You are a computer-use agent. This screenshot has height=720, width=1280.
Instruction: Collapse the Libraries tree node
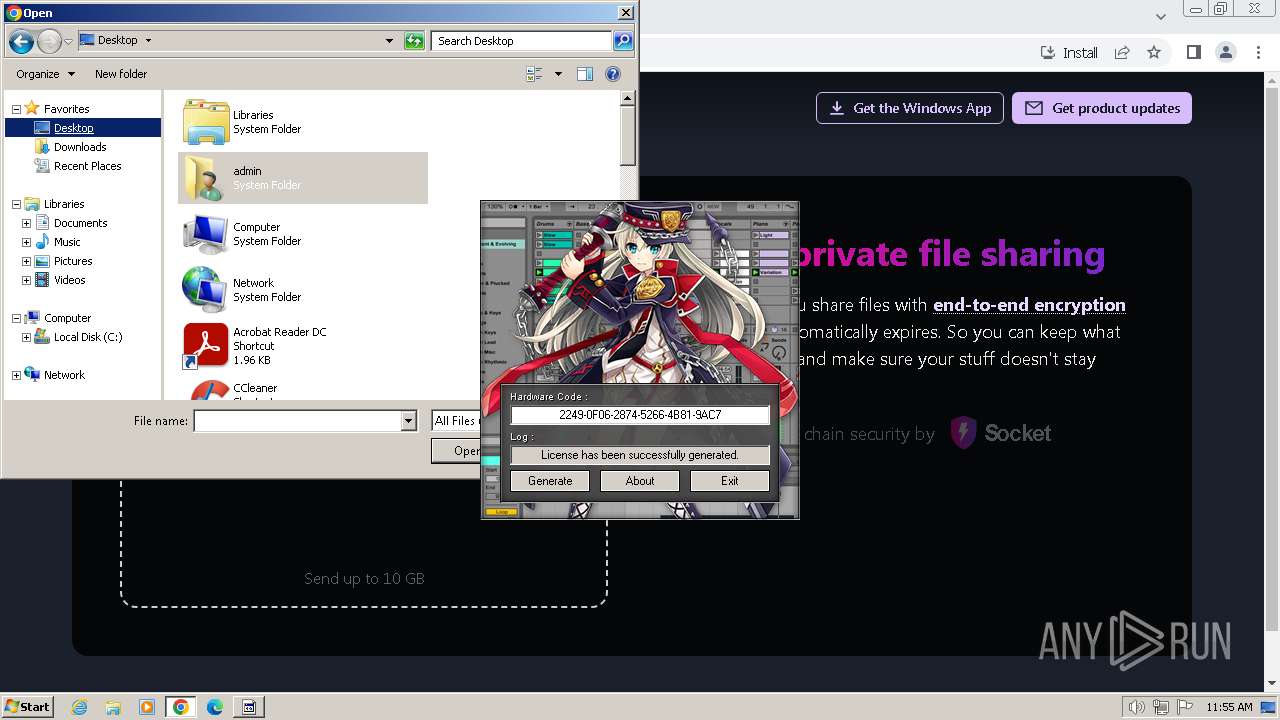(x=16, y=204)
